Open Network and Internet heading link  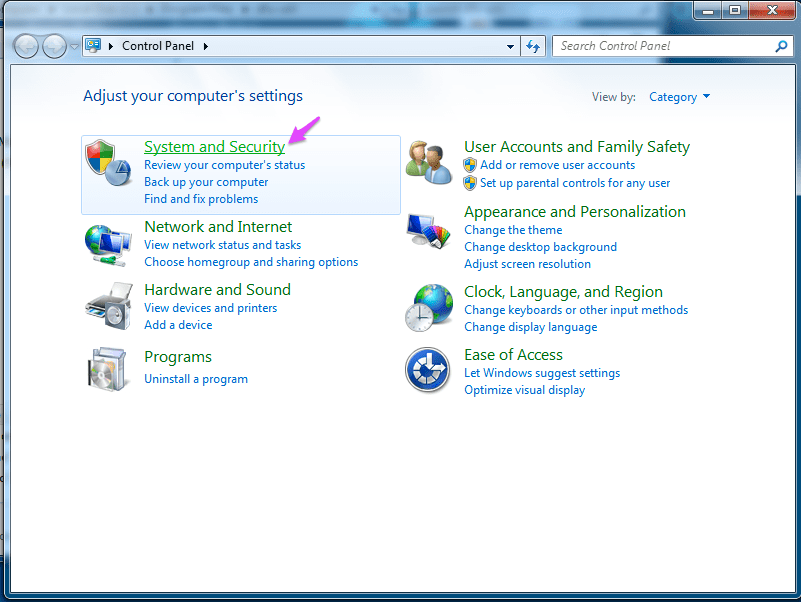218,226
